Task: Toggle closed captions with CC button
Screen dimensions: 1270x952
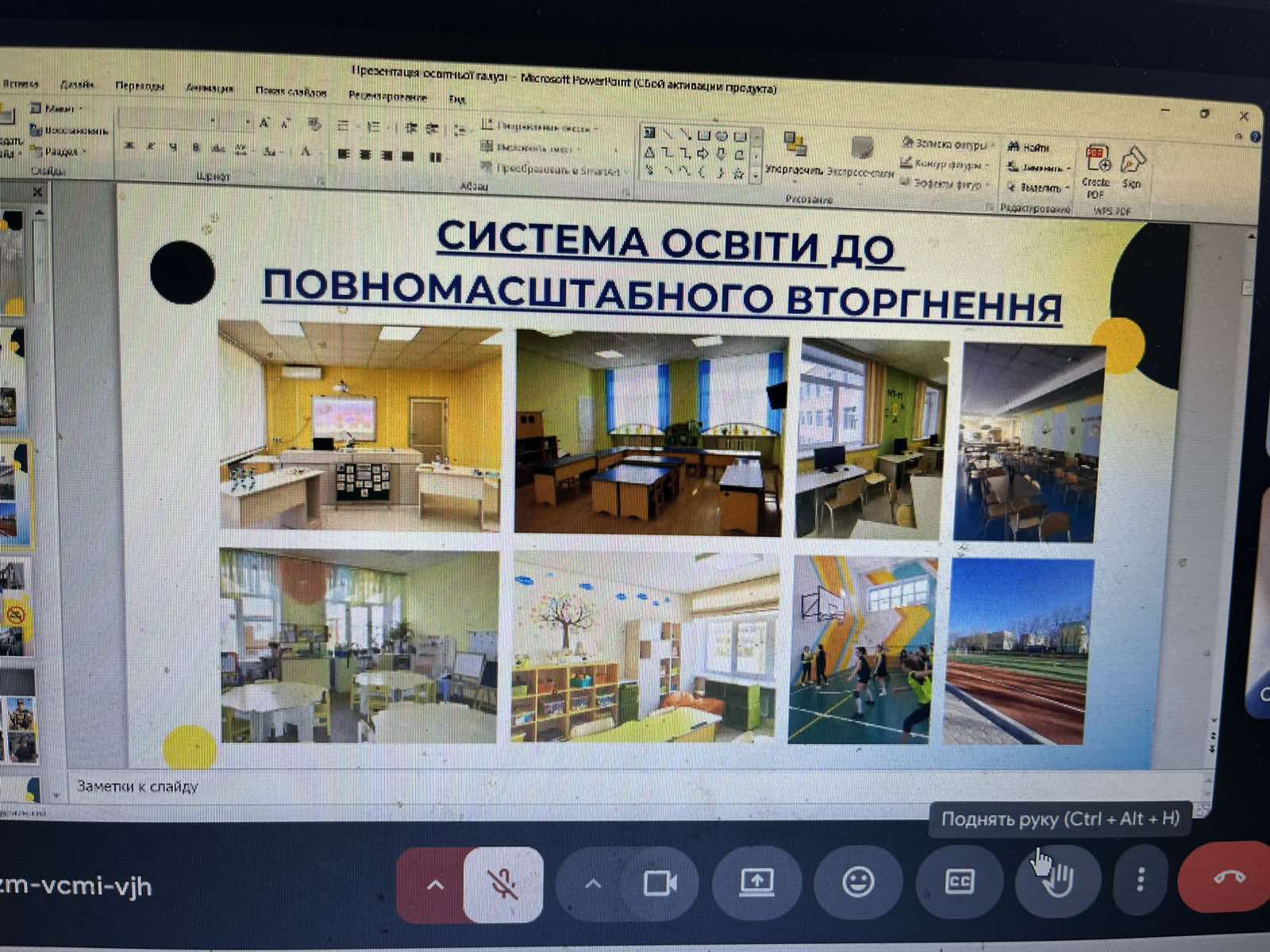Action: point(959,881)
